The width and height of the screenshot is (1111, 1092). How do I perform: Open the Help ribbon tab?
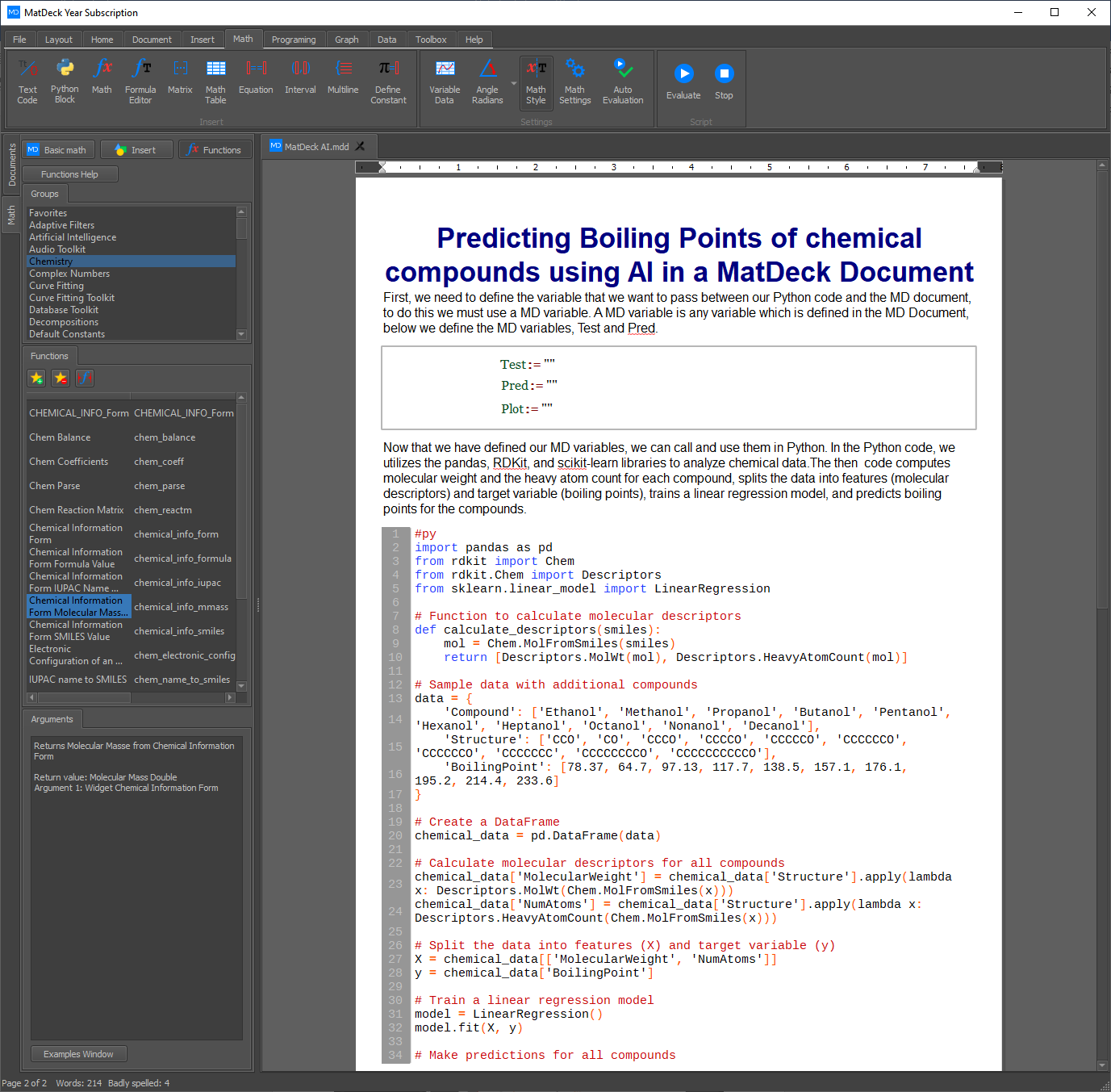(x=474, y=40)
